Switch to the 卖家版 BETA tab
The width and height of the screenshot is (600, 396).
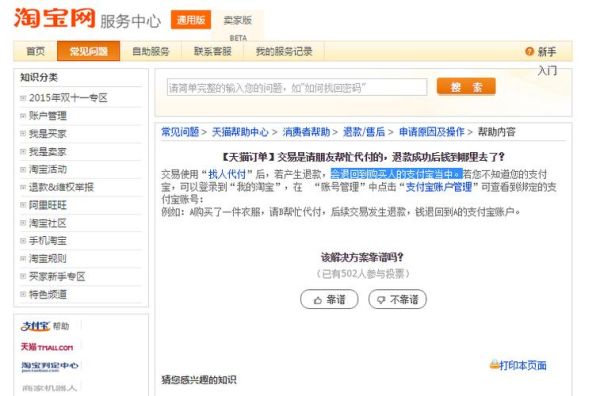(238, 25)
